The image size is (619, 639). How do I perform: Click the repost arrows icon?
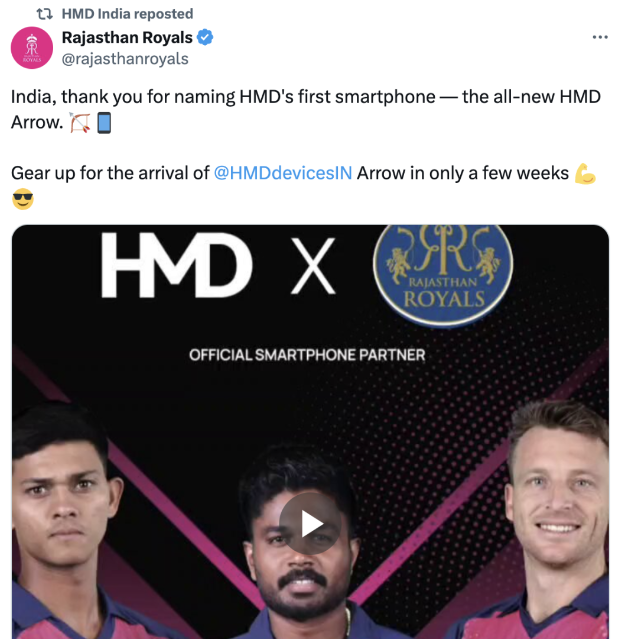pyautogui.click(x=44, y=14)
